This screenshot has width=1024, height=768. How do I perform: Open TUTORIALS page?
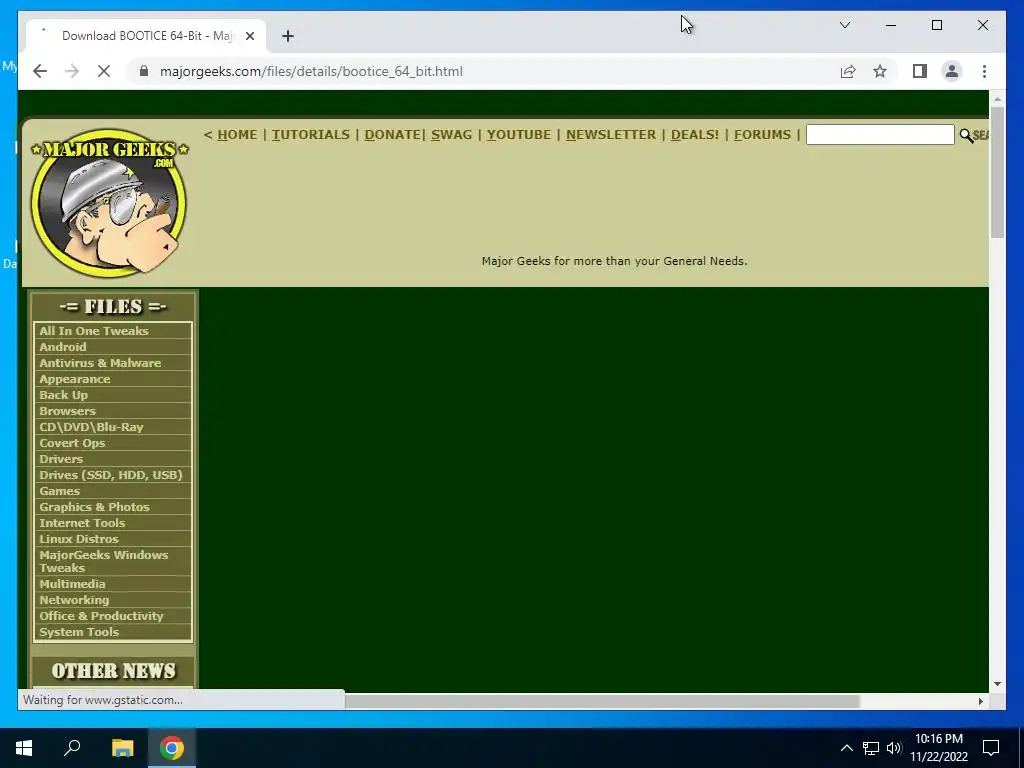click(311, 135)
